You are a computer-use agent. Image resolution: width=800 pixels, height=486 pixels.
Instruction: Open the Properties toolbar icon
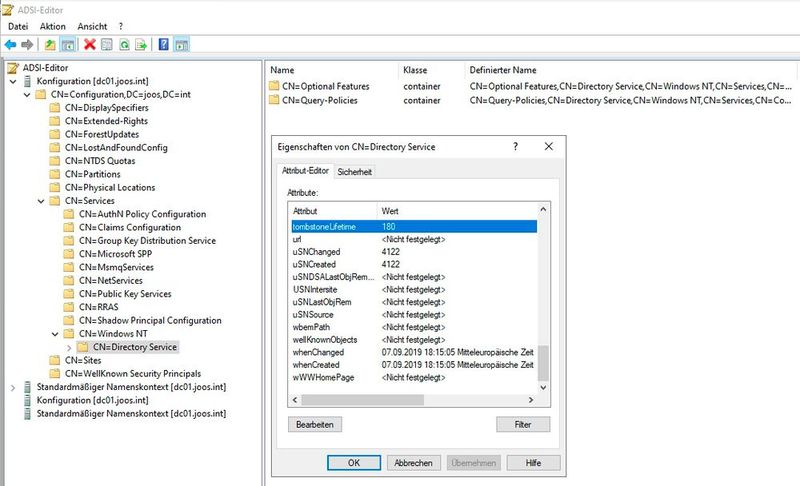coord(107,45)
